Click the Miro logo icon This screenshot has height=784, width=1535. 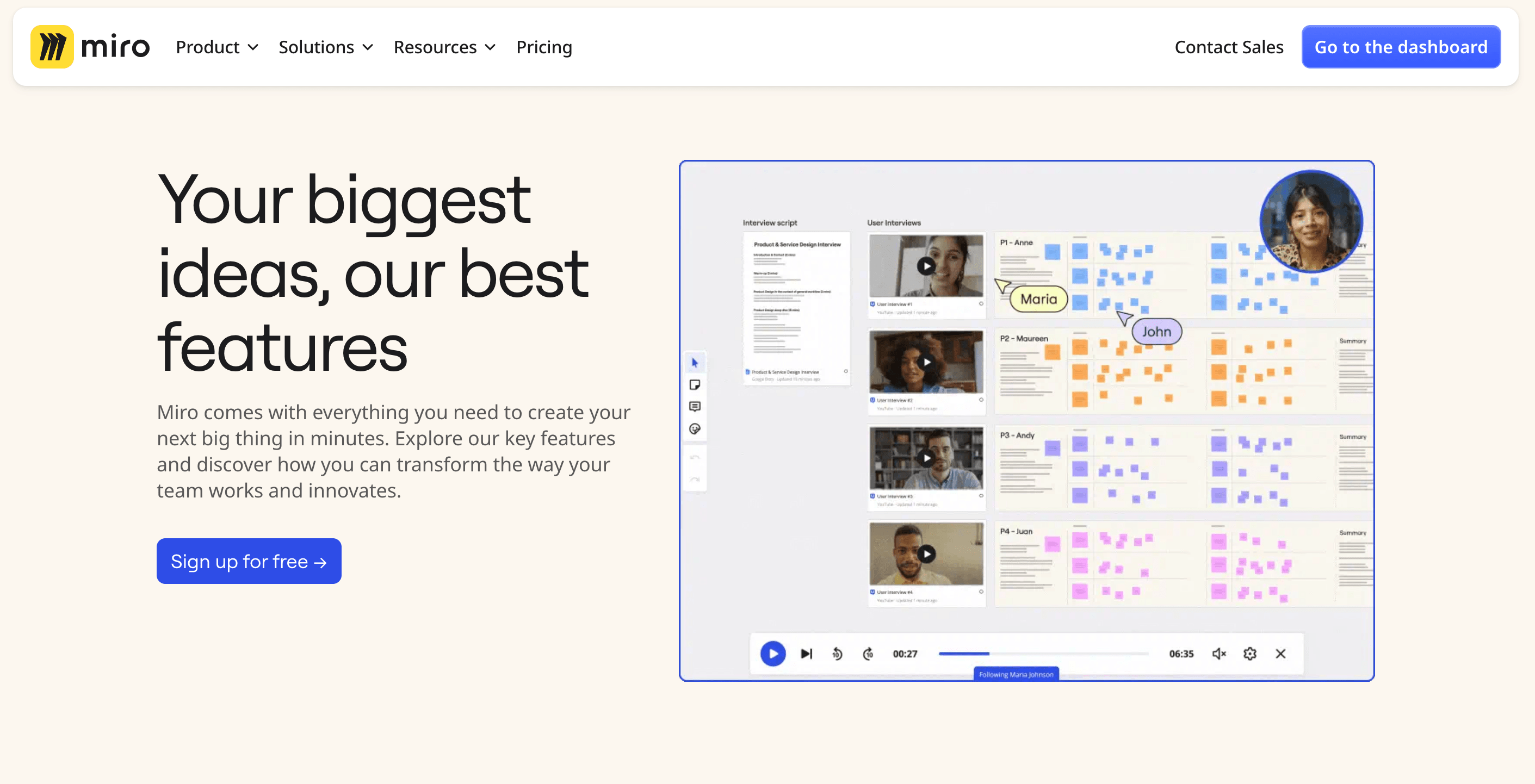click(52, 46)
